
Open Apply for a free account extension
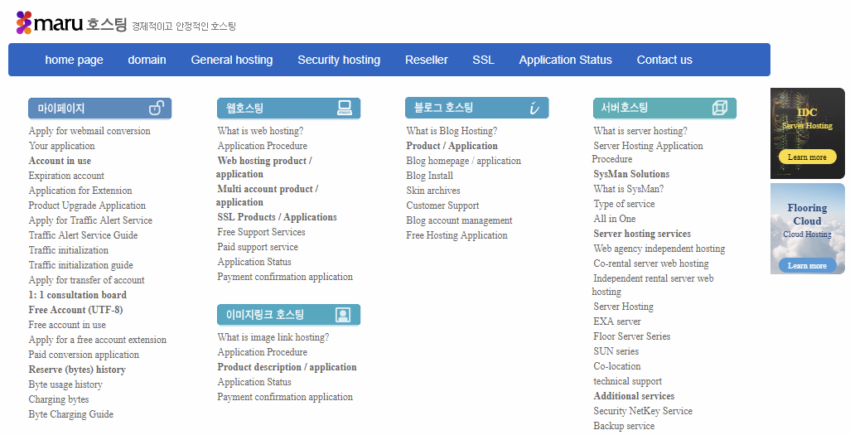98,340
